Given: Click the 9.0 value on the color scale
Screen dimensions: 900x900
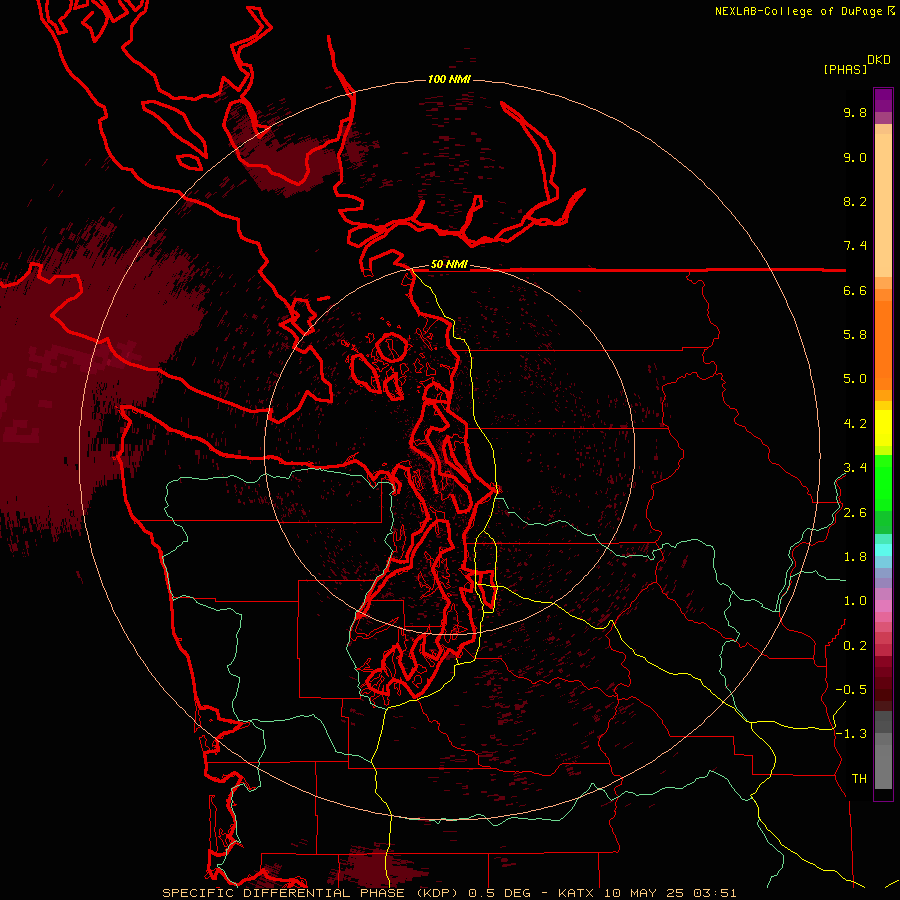Looking at the screenshot, I should click(855, 157).
